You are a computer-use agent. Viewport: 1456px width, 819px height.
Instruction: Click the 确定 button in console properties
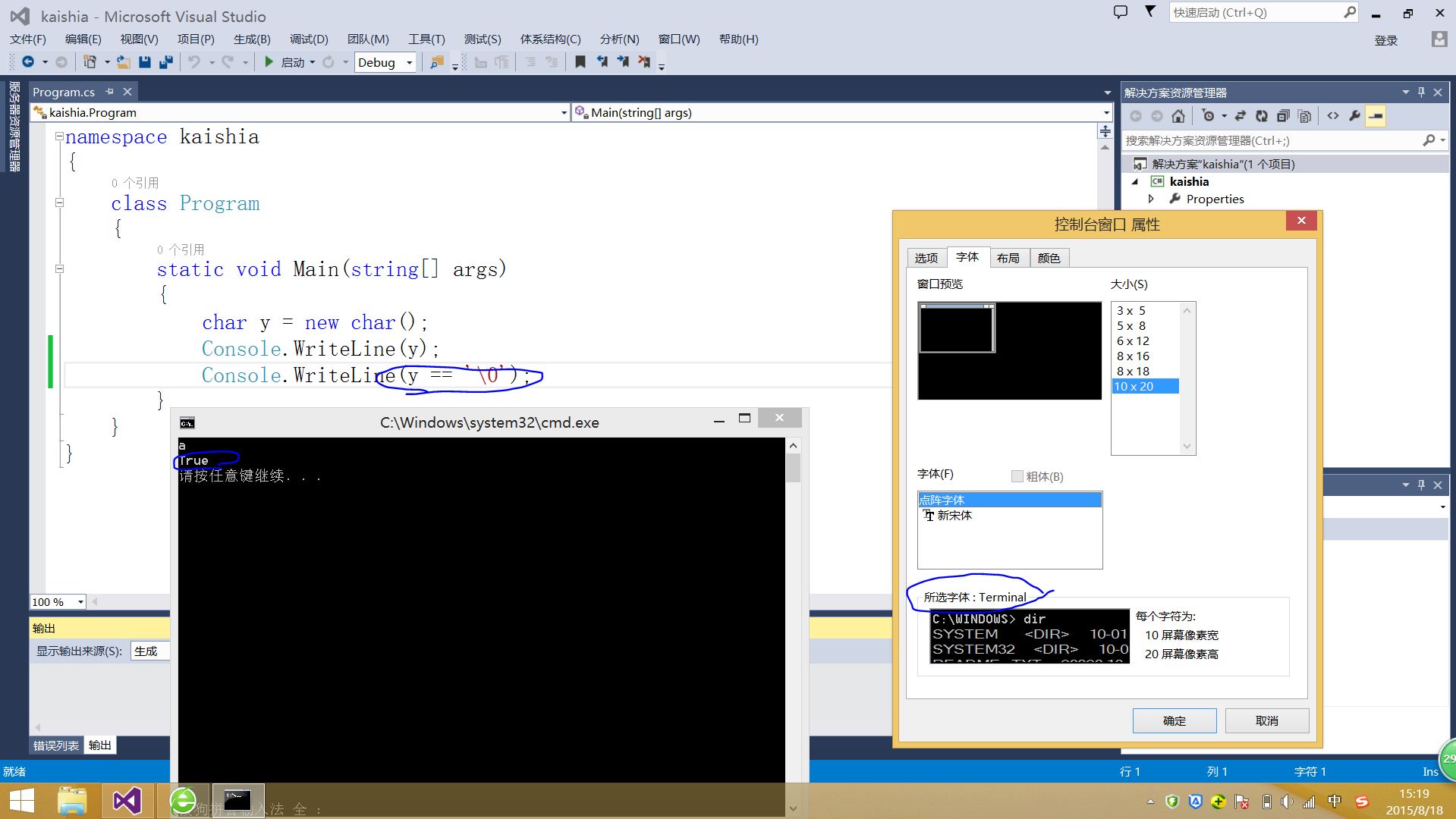pos(1175,720)
